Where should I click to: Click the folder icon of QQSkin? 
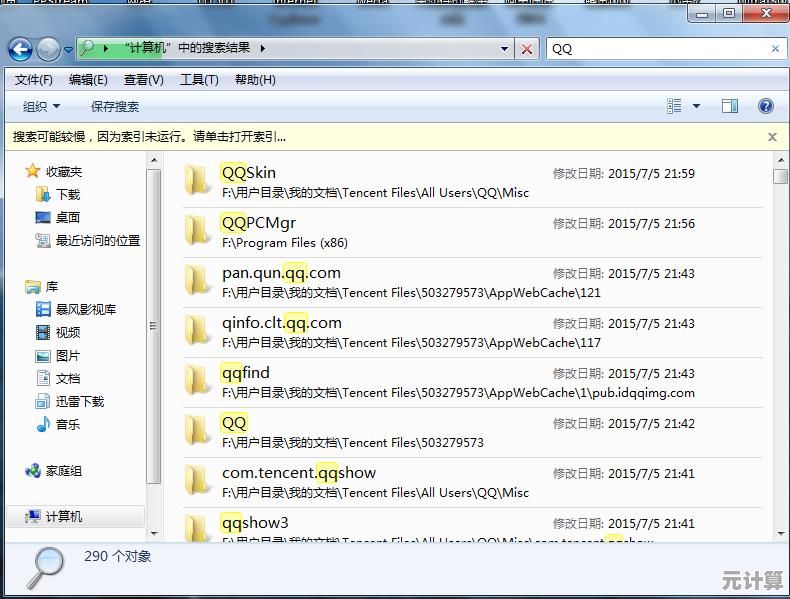[x=196, y=179]
